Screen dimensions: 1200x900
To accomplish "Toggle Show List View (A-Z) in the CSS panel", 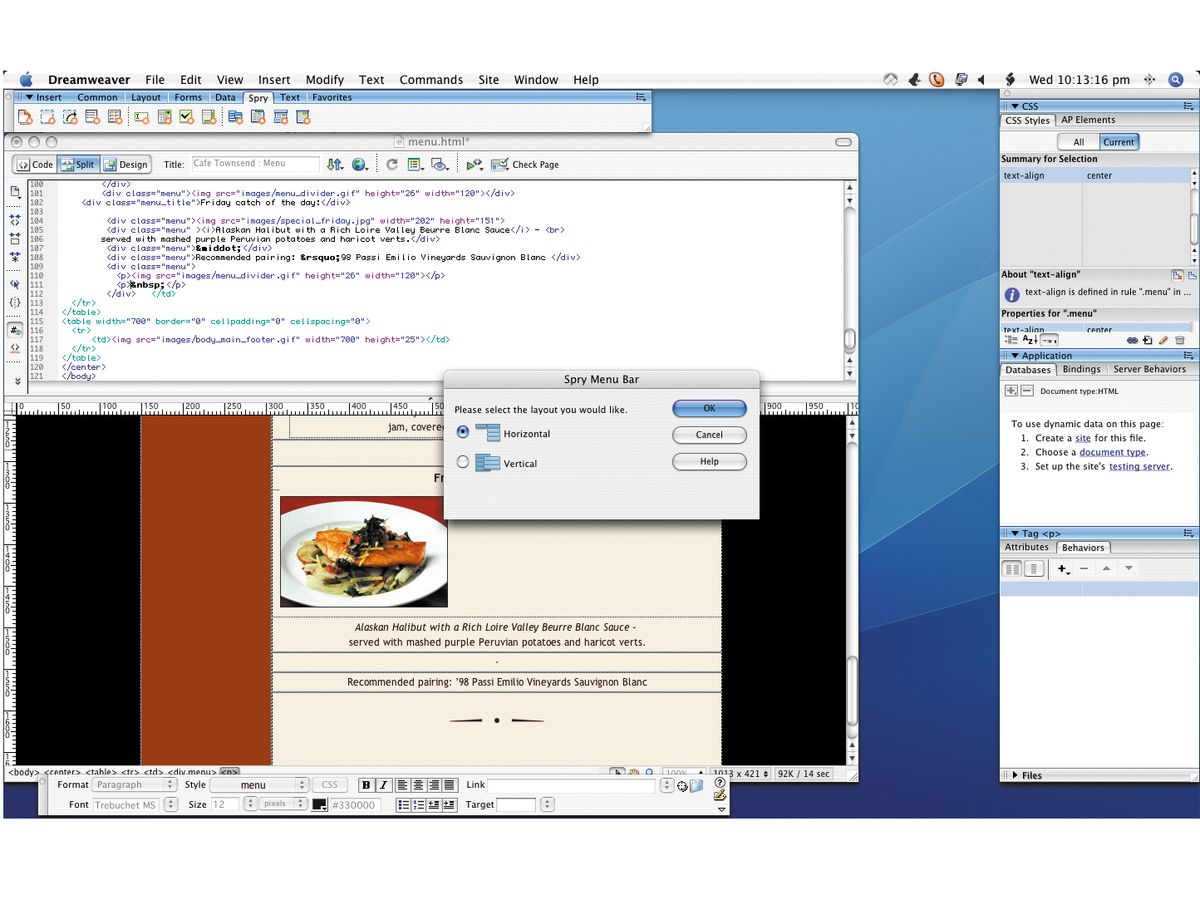I will (x=1030, y=340).
